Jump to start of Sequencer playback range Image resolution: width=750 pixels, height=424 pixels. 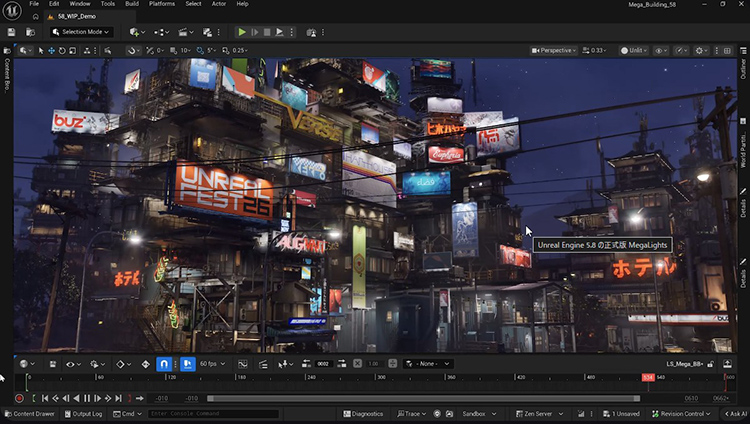[x=45, y=398]
